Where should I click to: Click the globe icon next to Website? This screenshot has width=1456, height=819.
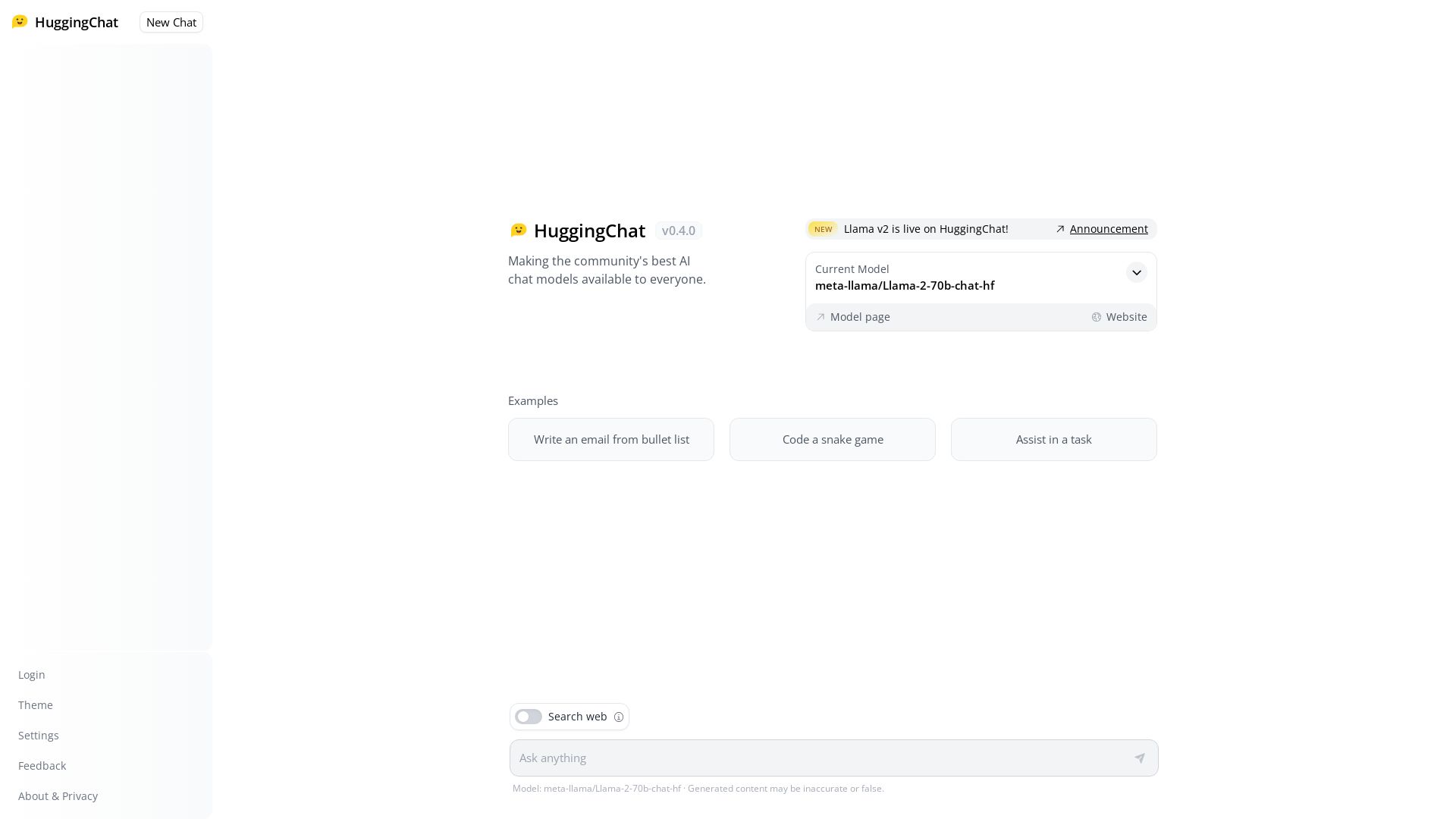click(1097, 317)
